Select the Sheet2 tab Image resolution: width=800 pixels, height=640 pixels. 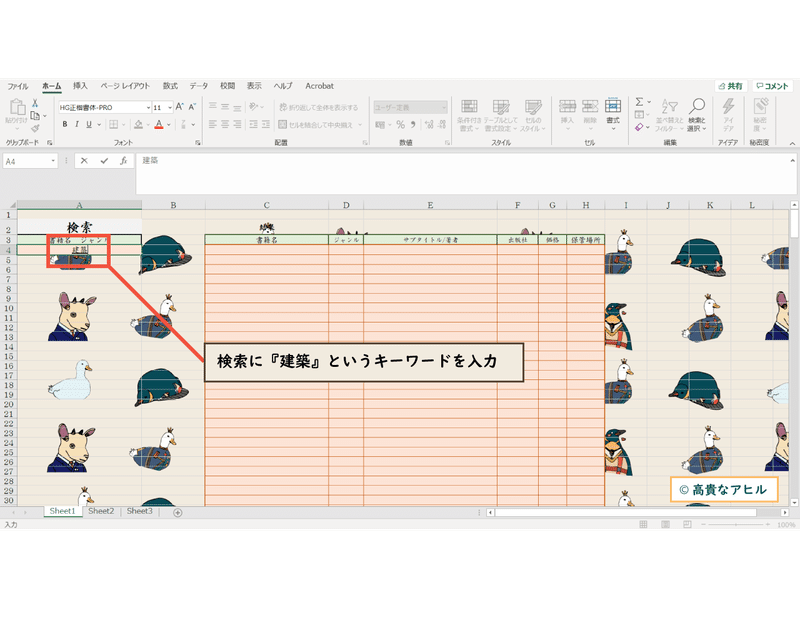pyautogui.click(x=104, y=508)
